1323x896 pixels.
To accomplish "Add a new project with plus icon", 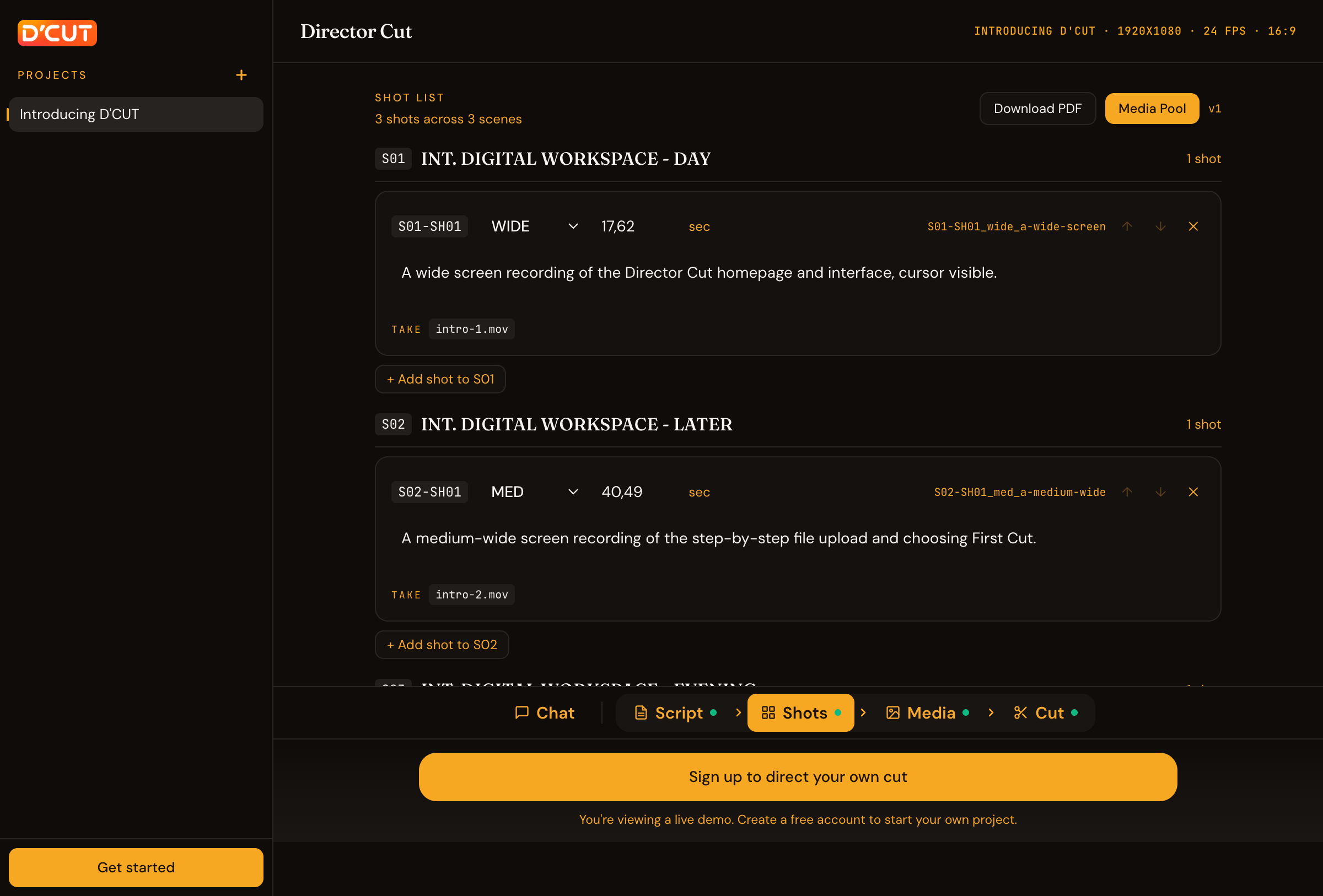I will tap(241, 75).
